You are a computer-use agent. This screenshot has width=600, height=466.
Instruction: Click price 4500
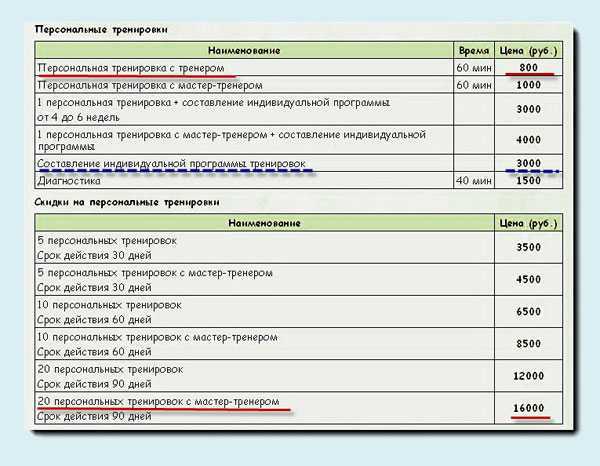[x=528, y=279]
